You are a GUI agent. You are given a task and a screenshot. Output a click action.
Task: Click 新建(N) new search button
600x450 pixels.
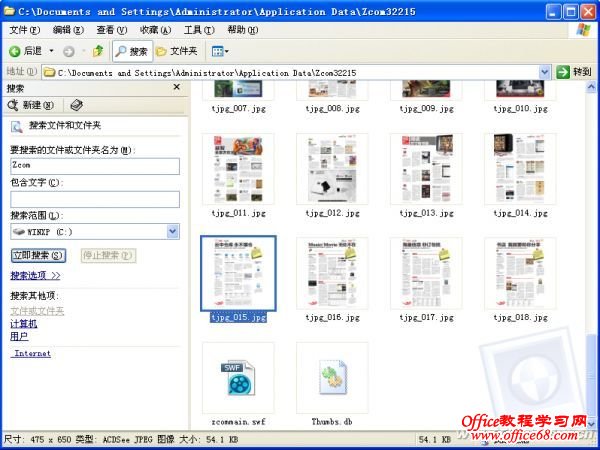click(31, 105)
